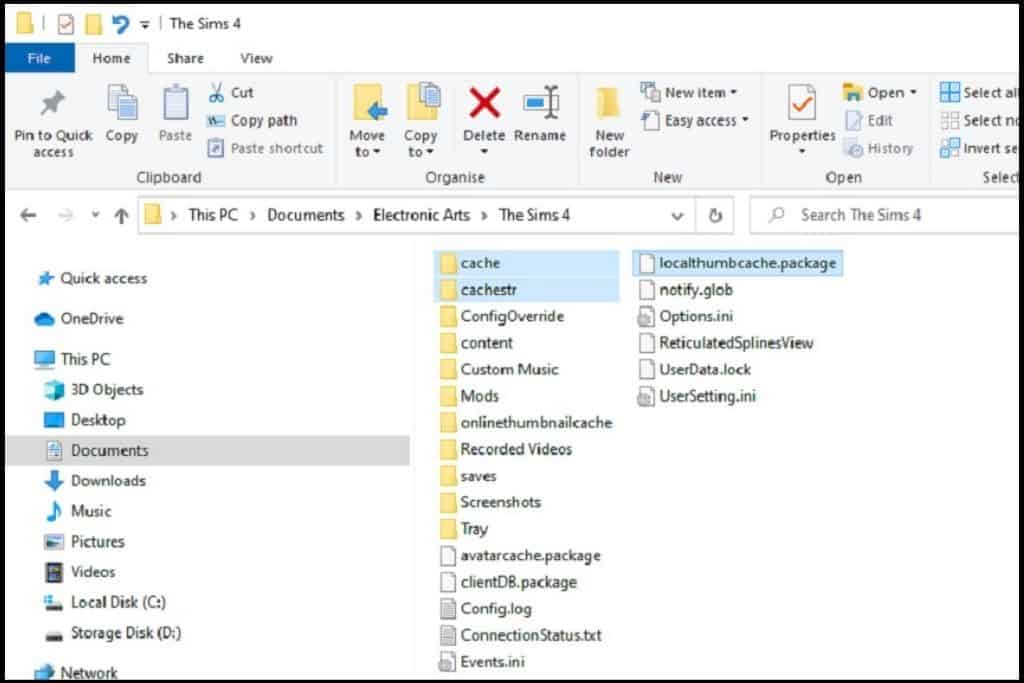Open Quick access in navigation pane

pyautogui.click(x=91, y=279)
